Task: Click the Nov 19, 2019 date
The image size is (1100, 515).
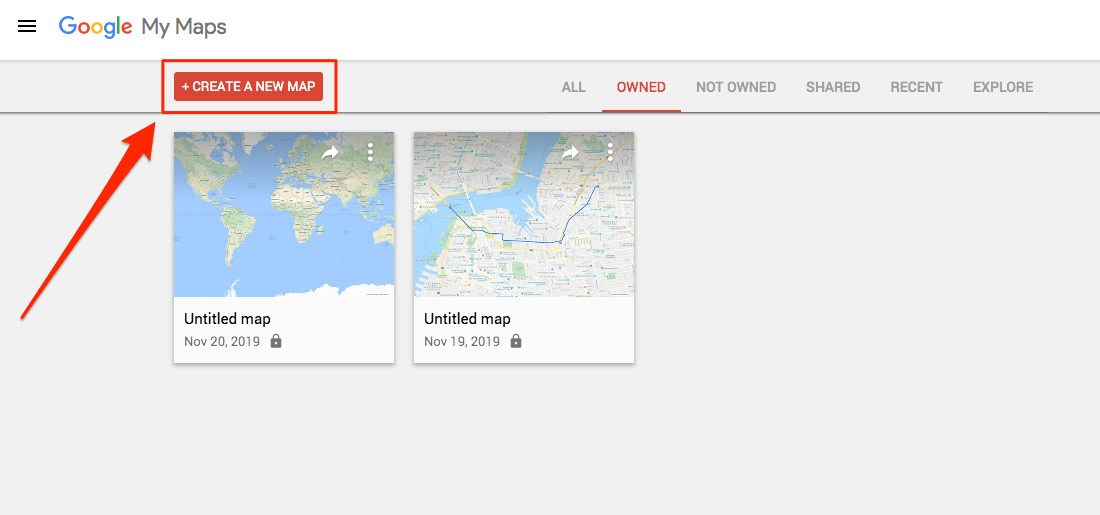Action: tap(462, 342)
